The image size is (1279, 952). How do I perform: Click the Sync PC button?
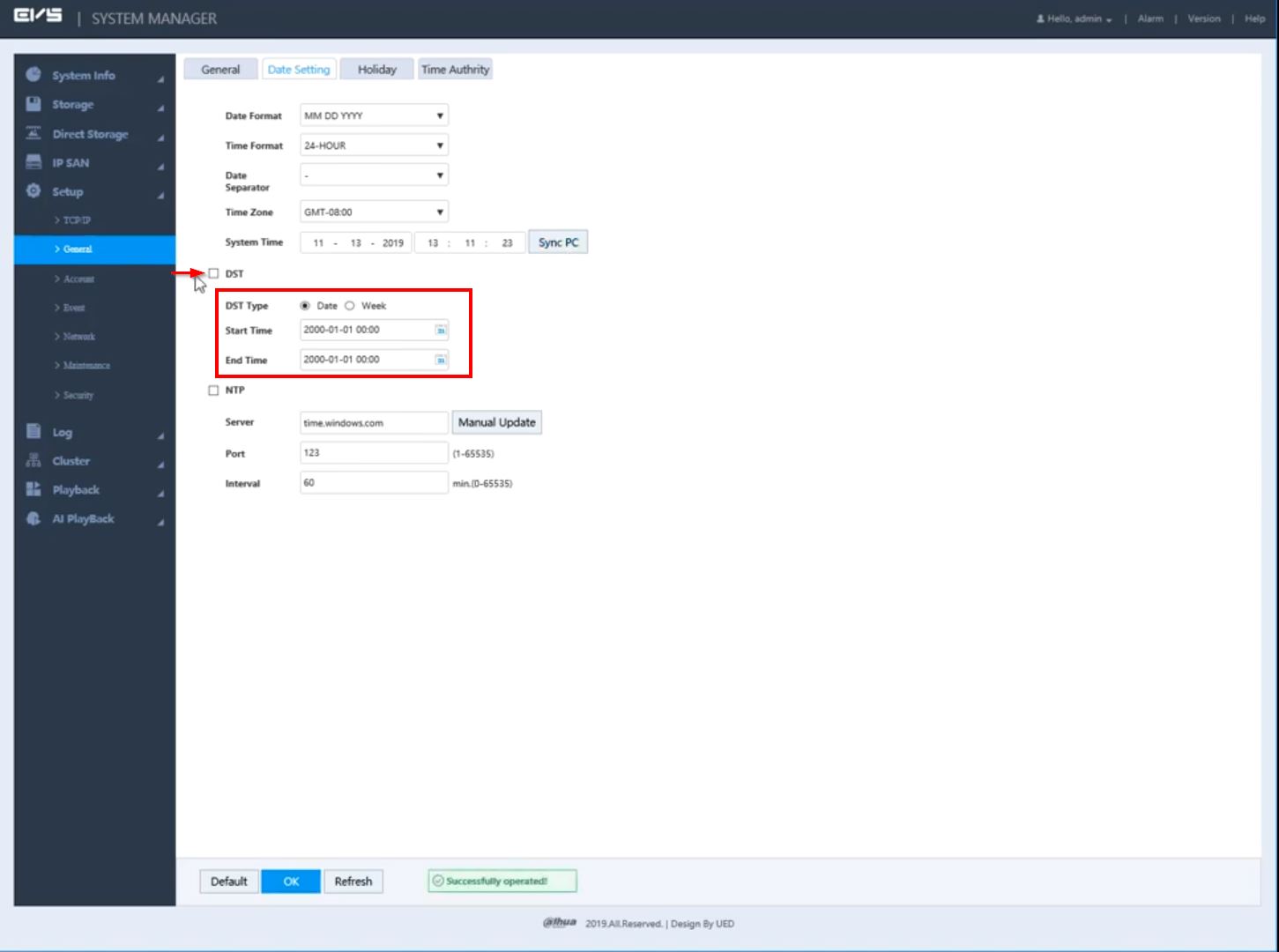(558, 242)
